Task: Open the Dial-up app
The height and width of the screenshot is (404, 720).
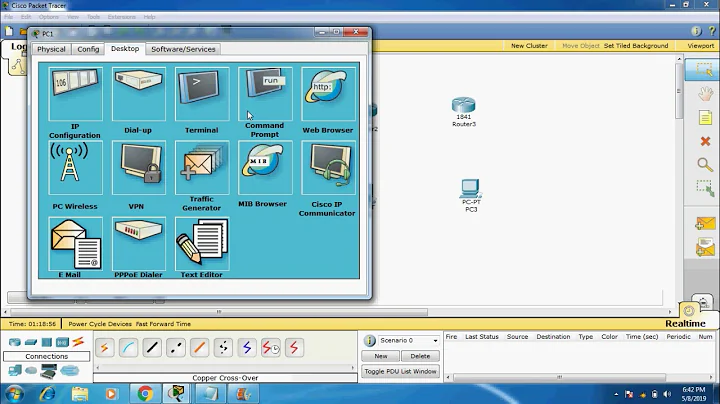Action: [x=139, y=94]
